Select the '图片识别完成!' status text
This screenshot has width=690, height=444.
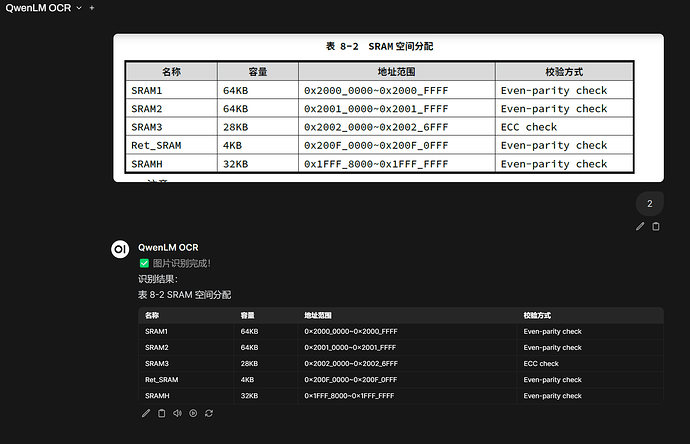tap(182, 264)
